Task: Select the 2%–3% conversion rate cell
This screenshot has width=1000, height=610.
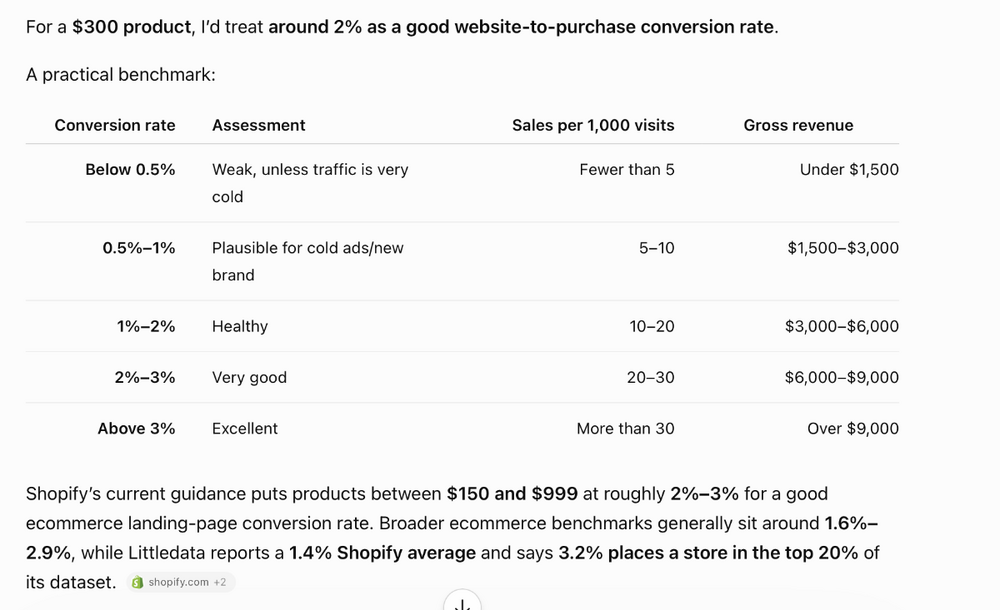Action: click(145, 378)
